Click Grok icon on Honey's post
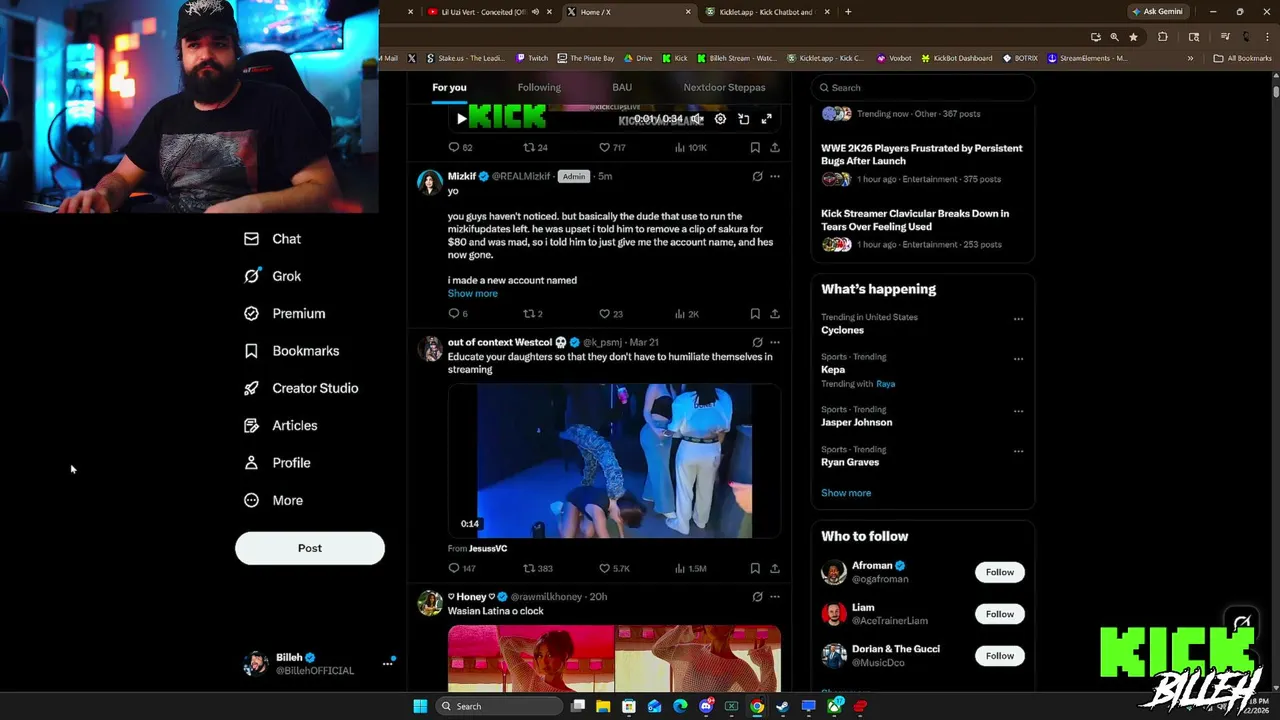 pos(757,596)
